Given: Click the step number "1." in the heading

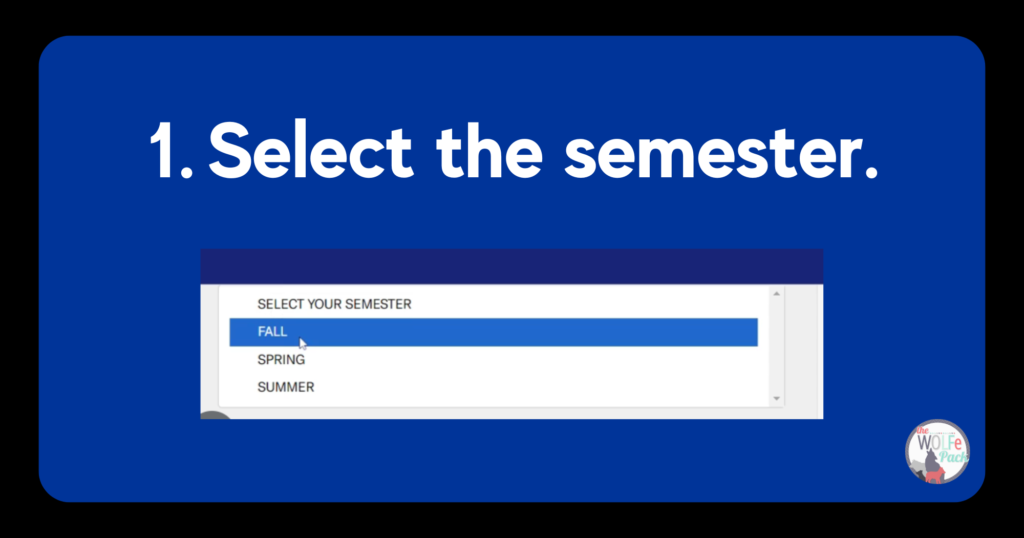Looking at the screenshot, I should (x=171, y=151).
